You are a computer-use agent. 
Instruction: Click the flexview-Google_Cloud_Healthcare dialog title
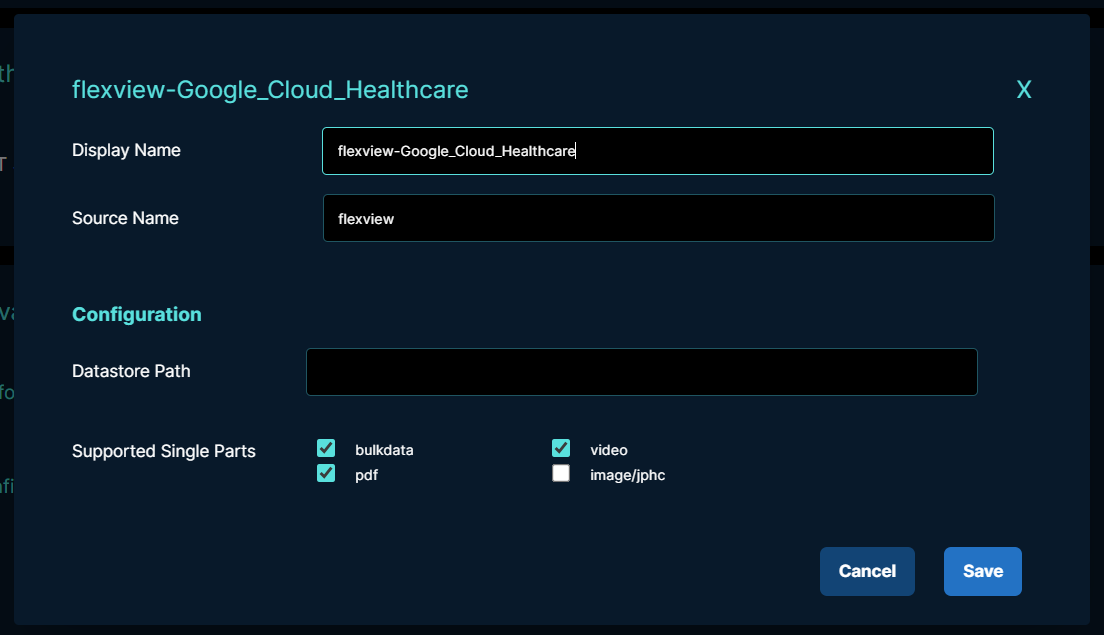(270, 89)
